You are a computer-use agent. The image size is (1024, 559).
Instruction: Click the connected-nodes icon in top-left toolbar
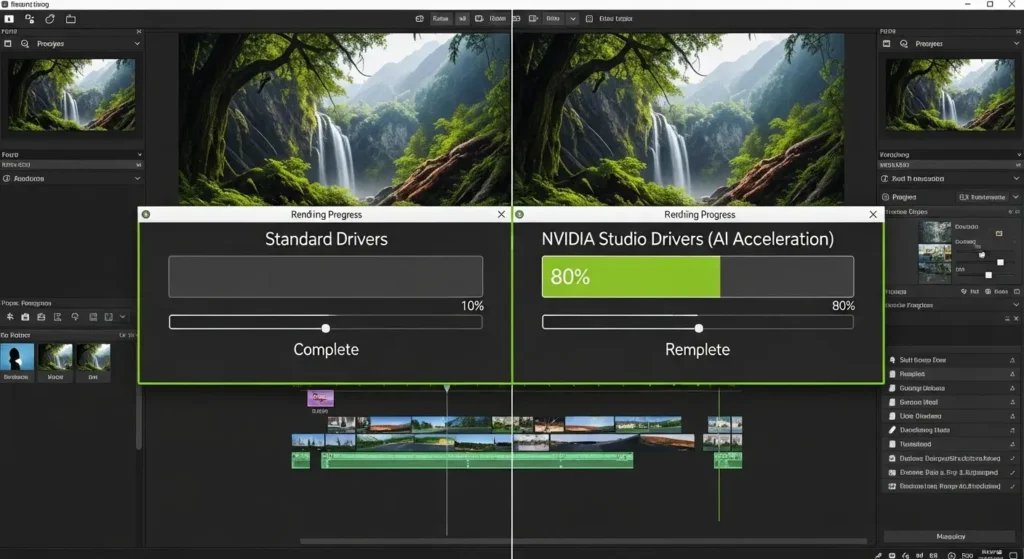pos(29,19)
